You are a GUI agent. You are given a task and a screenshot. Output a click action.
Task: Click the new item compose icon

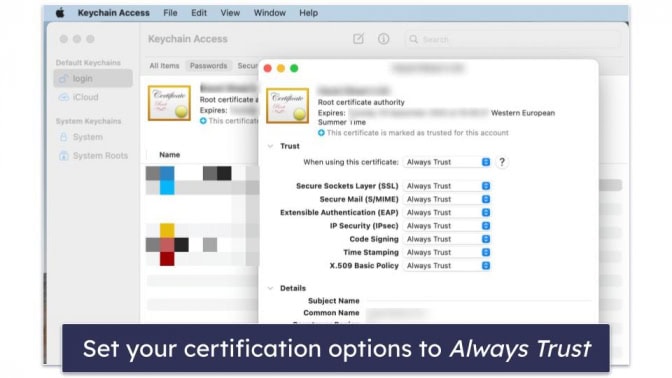[358, 39]
